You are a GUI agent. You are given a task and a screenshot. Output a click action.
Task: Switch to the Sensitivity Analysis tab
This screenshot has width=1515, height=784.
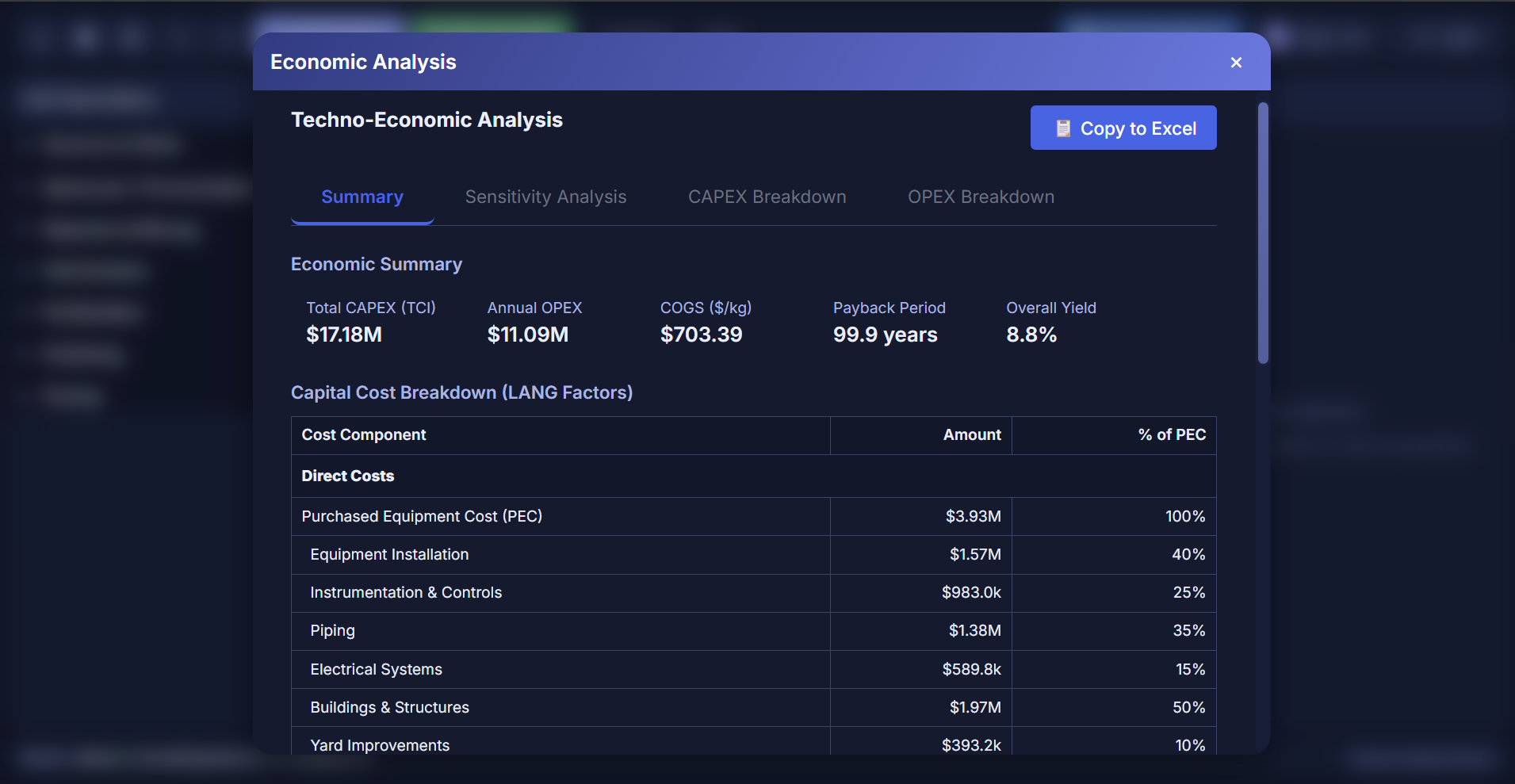click(545, 197)
